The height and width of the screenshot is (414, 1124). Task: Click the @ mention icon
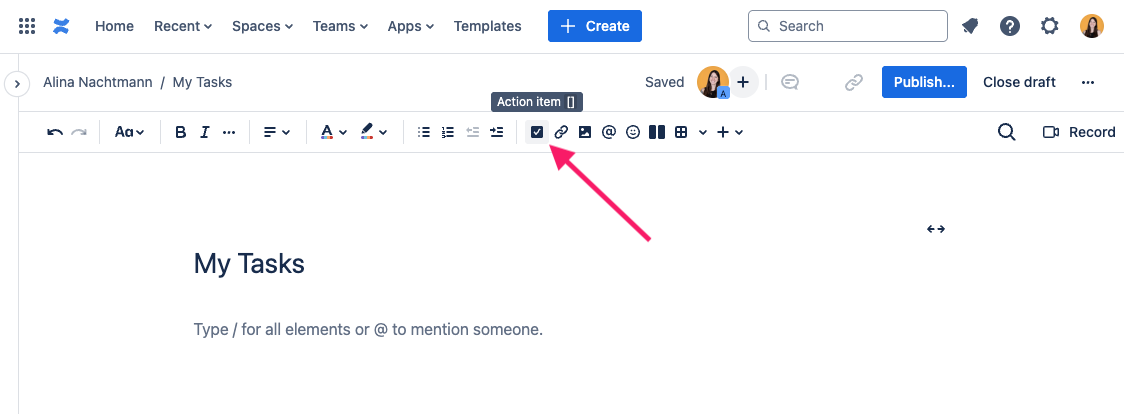pyautogui.click(x=609, y=132)
